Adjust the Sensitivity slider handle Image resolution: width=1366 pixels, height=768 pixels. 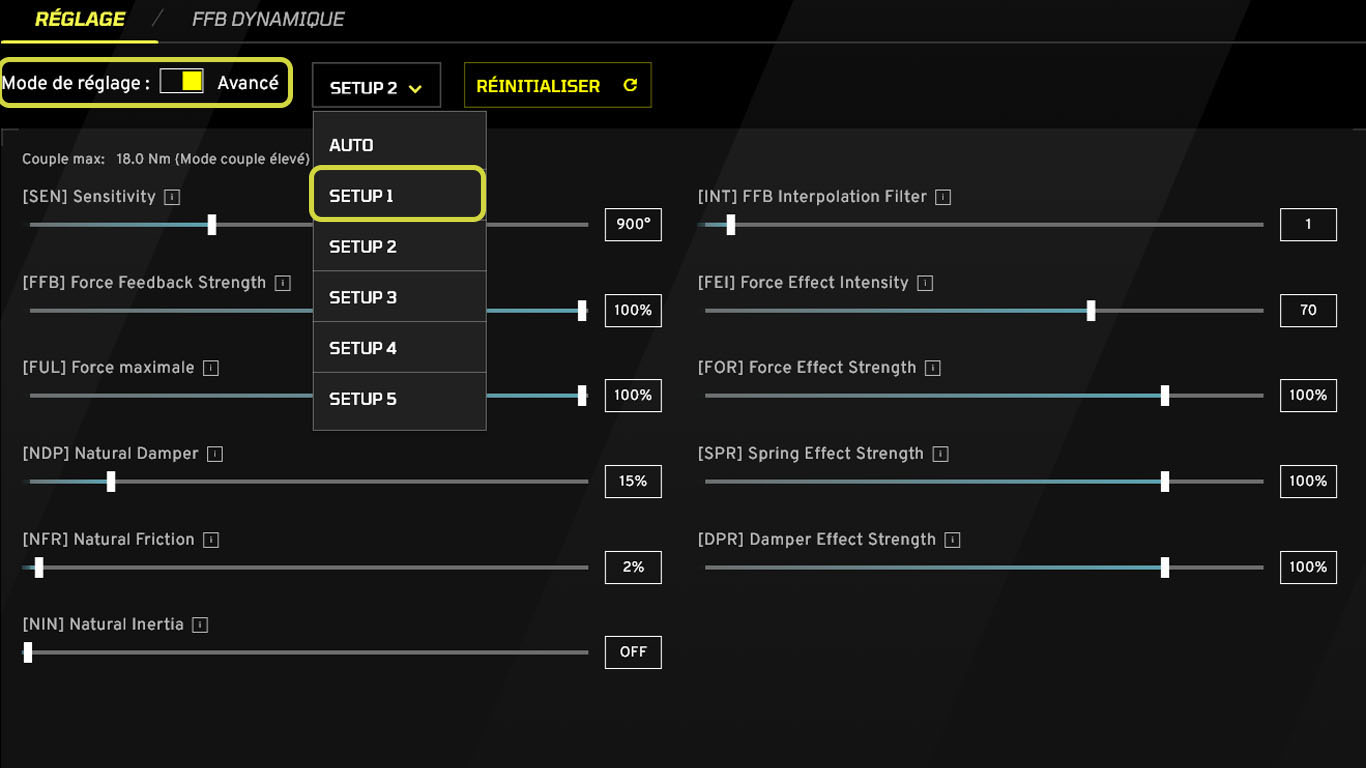[x=212, y=224]
